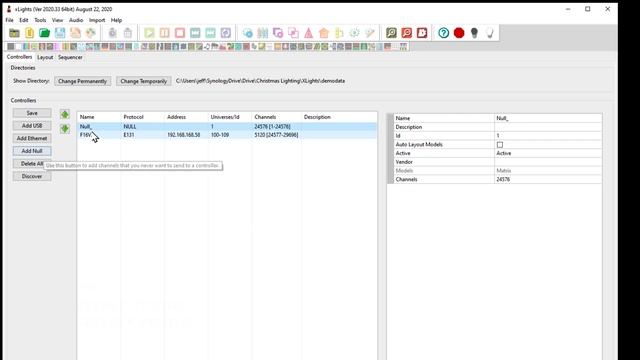Open the View menu
640x360 pixels.
[58, 20]
